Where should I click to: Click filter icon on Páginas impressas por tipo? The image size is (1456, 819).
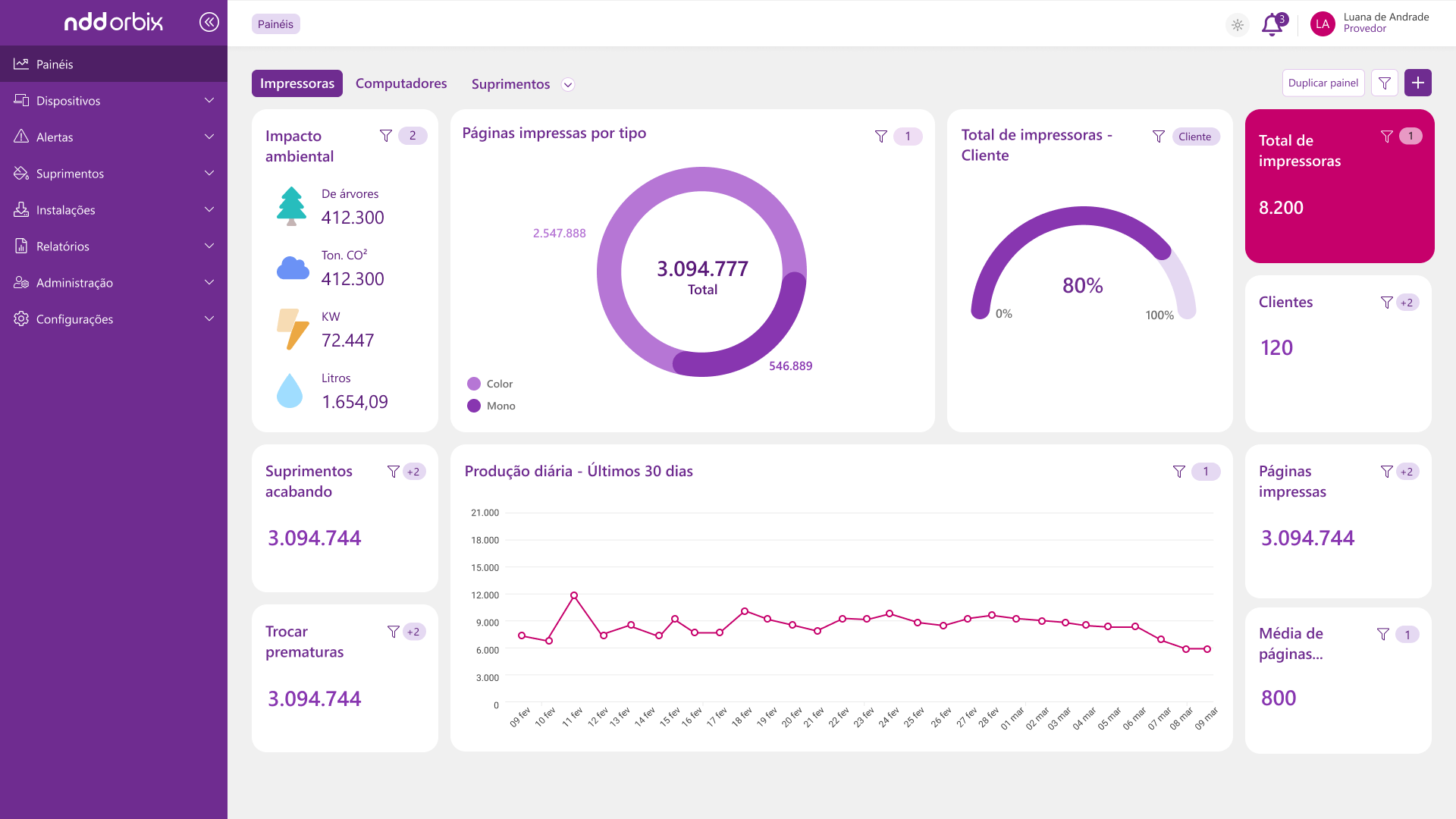880,136
